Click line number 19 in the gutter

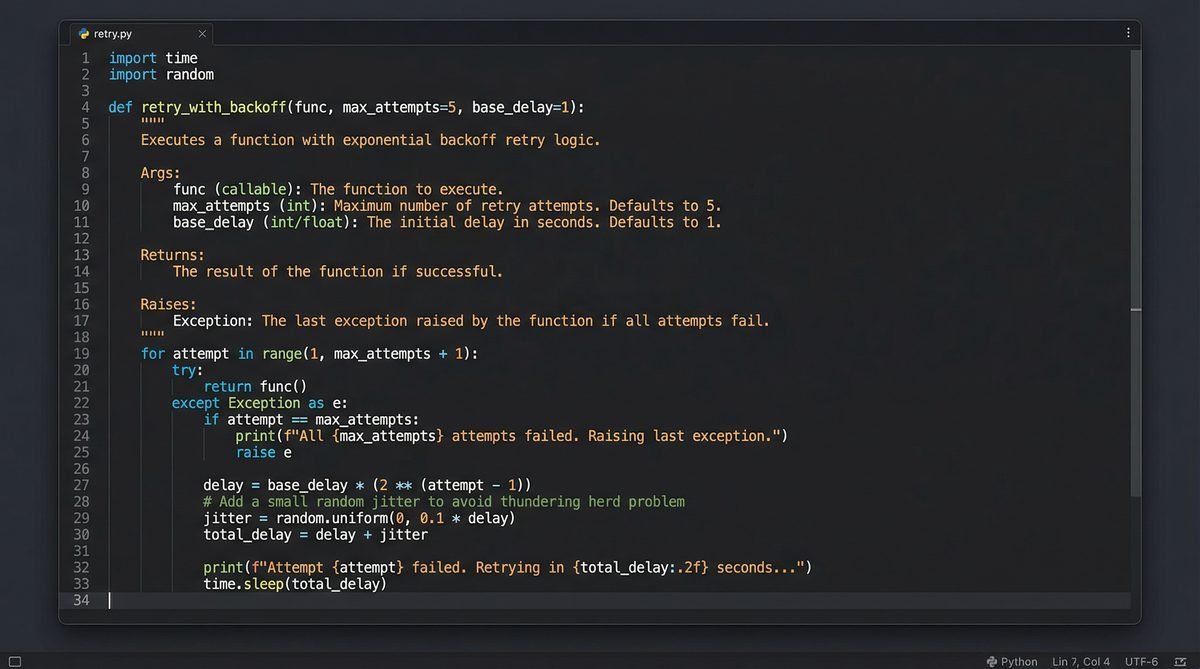83,353
